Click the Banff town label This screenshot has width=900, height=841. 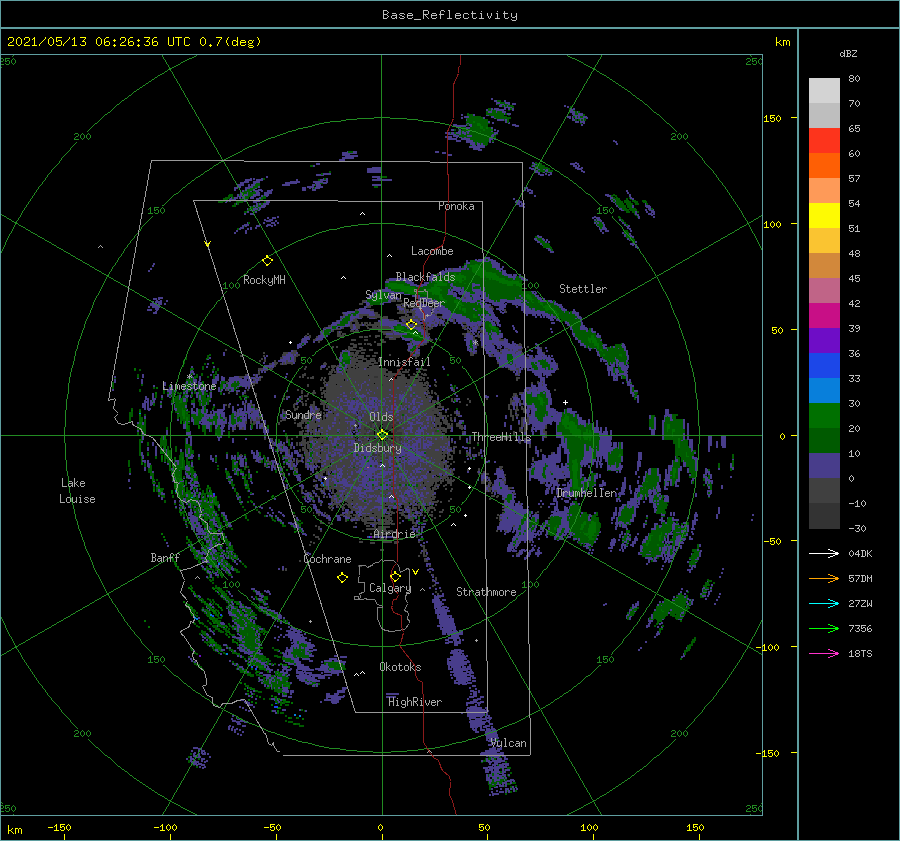point(165,558)
